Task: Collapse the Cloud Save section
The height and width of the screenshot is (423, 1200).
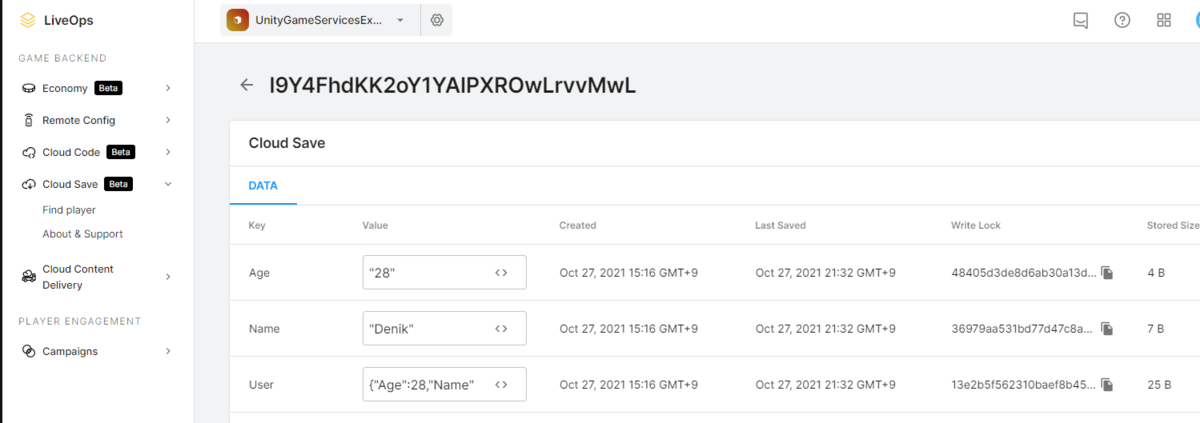Action: click(x=168, y=184)
